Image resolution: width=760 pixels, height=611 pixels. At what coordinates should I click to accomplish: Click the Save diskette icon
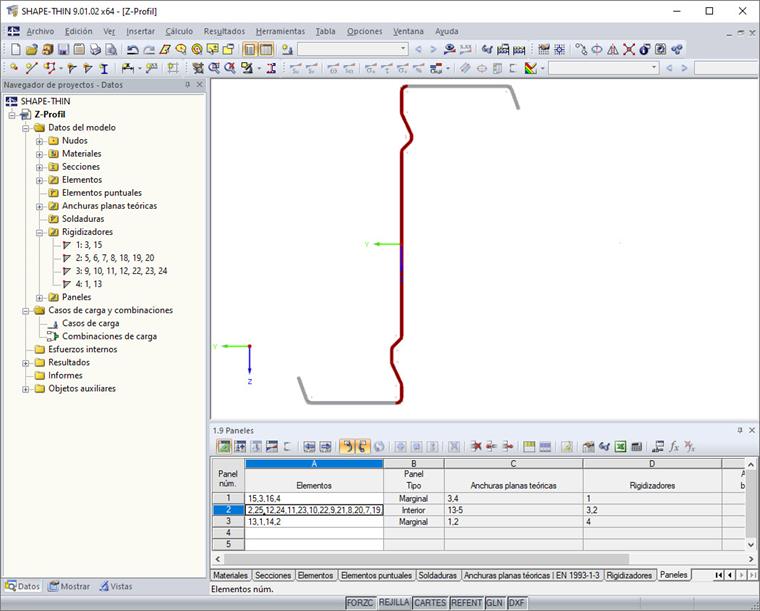(x=63, y=49)
